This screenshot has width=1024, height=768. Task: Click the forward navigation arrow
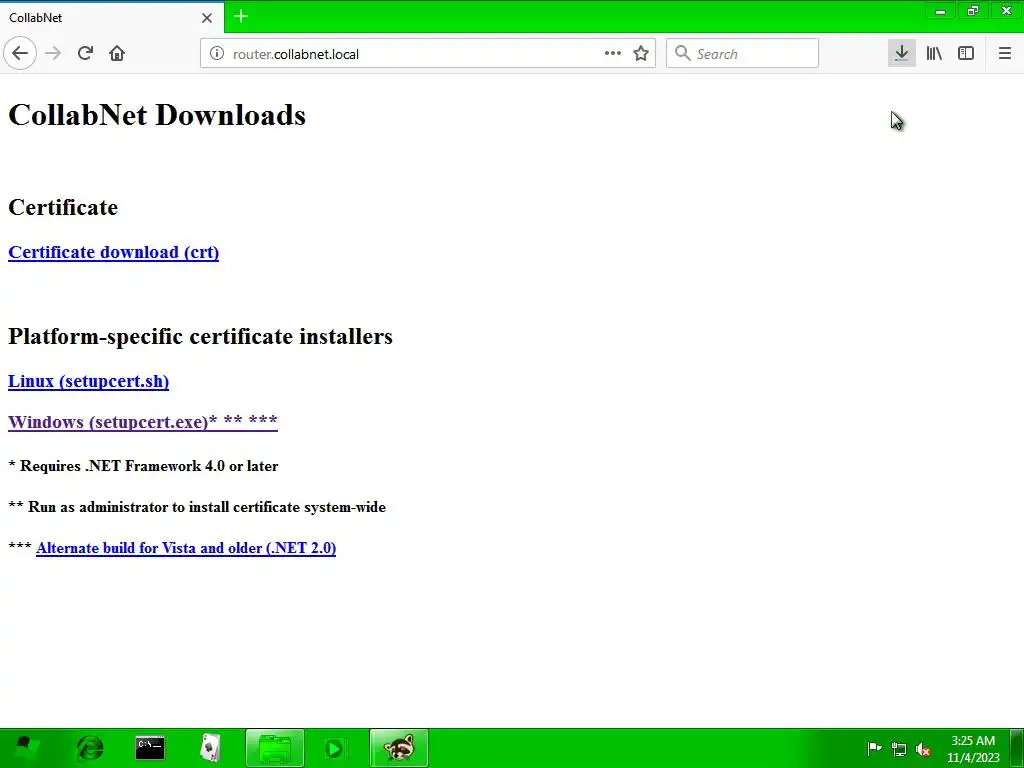click(53, 54)
